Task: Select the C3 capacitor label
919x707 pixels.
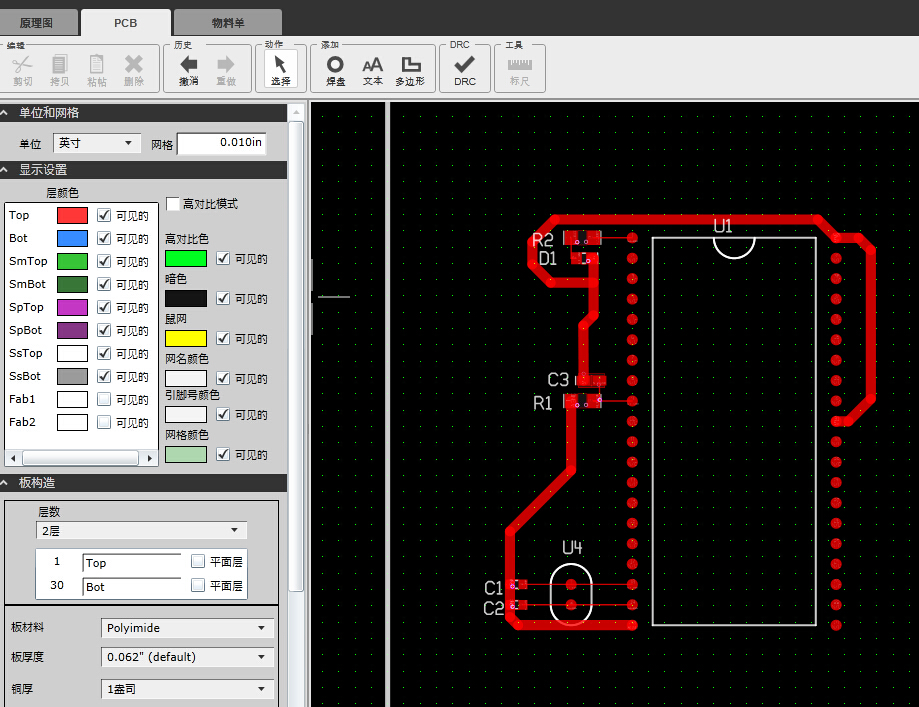Action: 558,380
